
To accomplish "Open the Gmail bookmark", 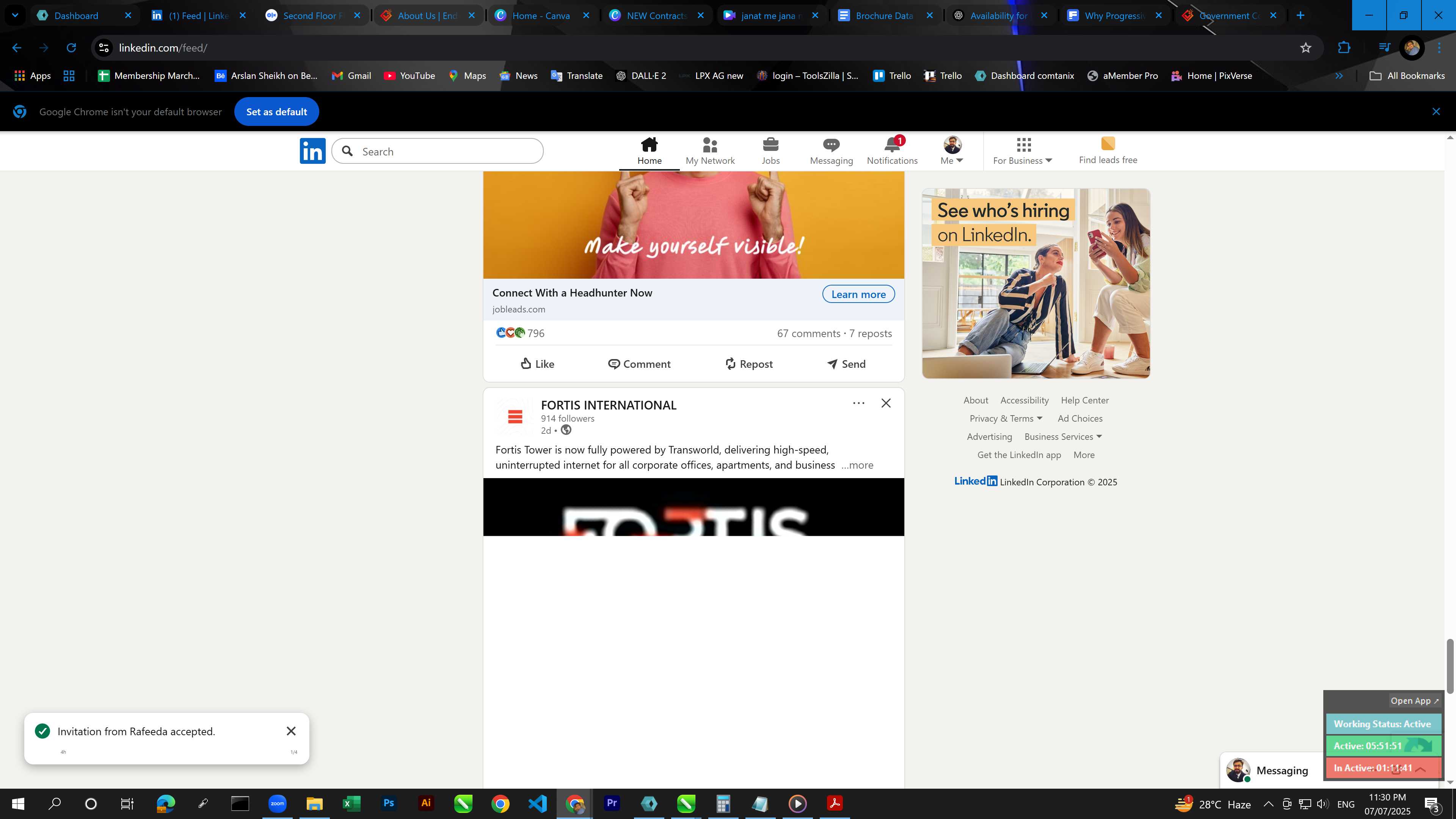I will [x=351, y=76].
